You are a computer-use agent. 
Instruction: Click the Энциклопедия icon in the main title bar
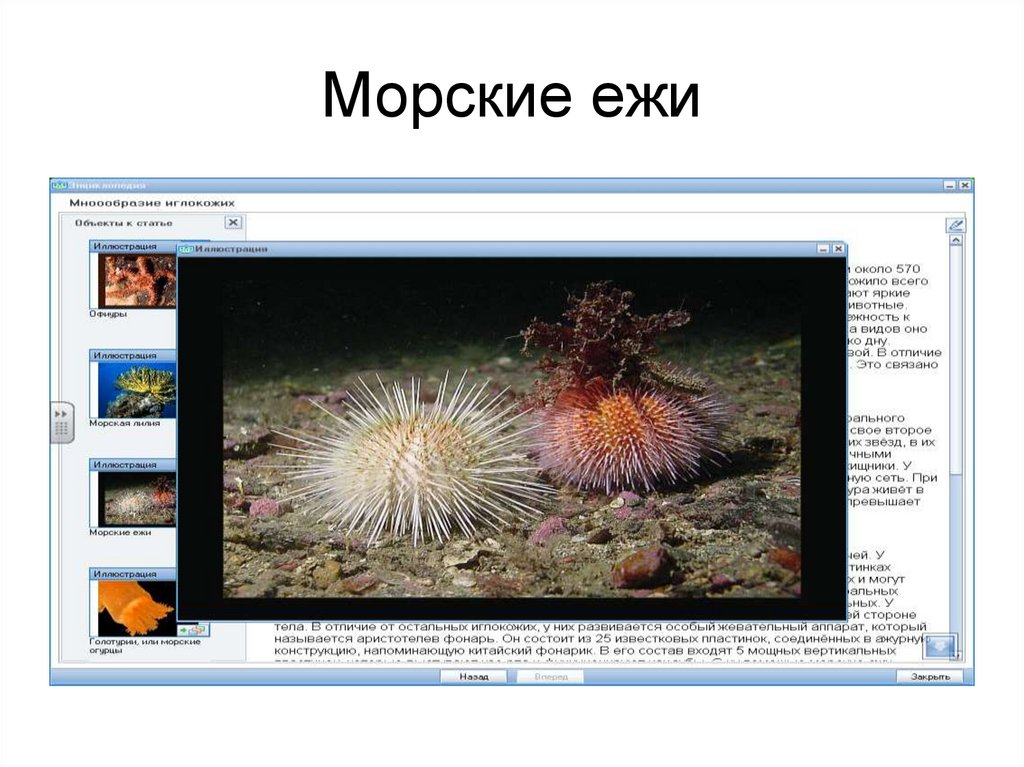pyautogui.click(x=58, y=185)
